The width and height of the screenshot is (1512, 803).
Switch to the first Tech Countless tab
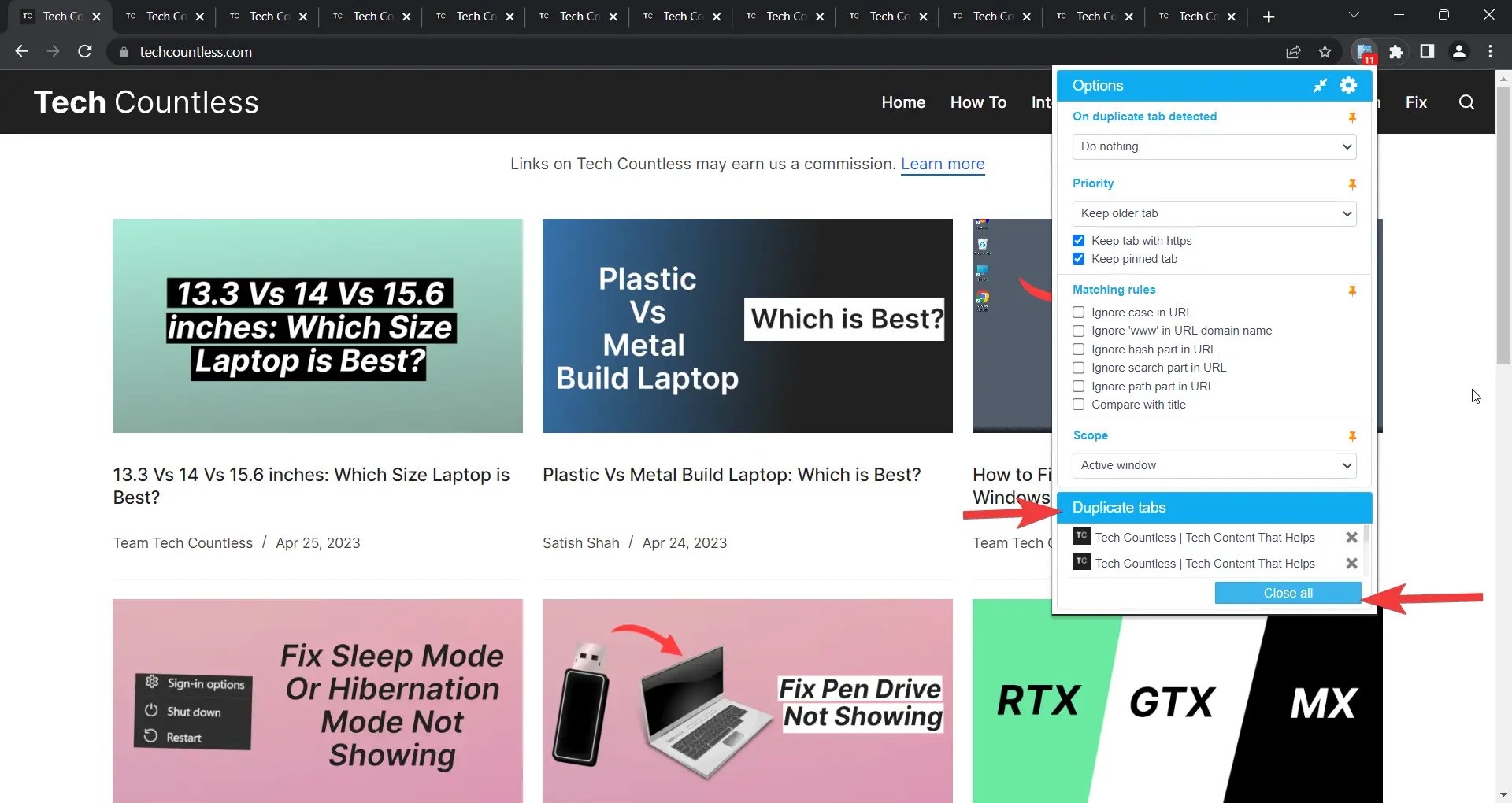pos(55,16)
